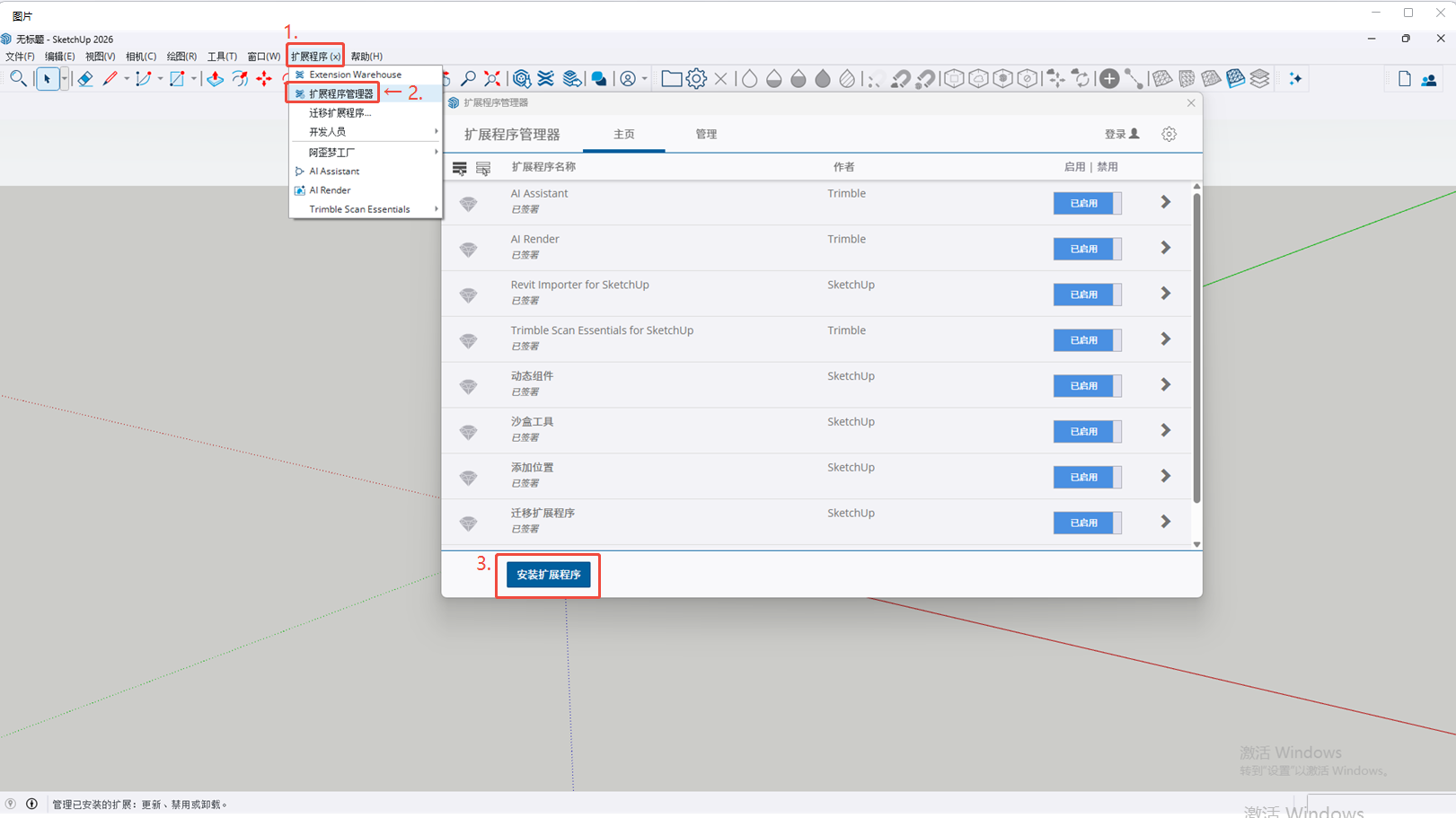Viewport: 1456px width, 818px height.
Task: Click the scroll-down arrow of extension list
Action: click(1196, 544)
